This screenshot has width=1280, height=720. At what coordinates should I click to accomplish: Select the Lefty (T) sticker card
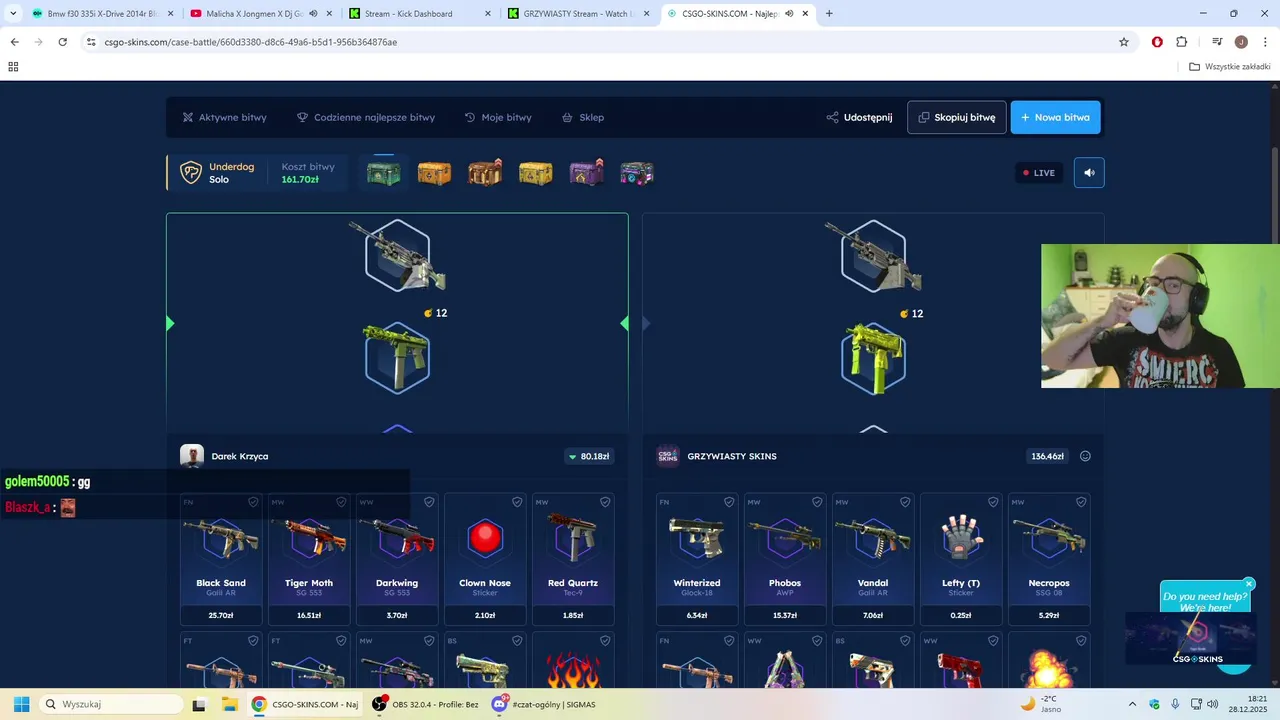pyautogui.click(x=961, y=560)
